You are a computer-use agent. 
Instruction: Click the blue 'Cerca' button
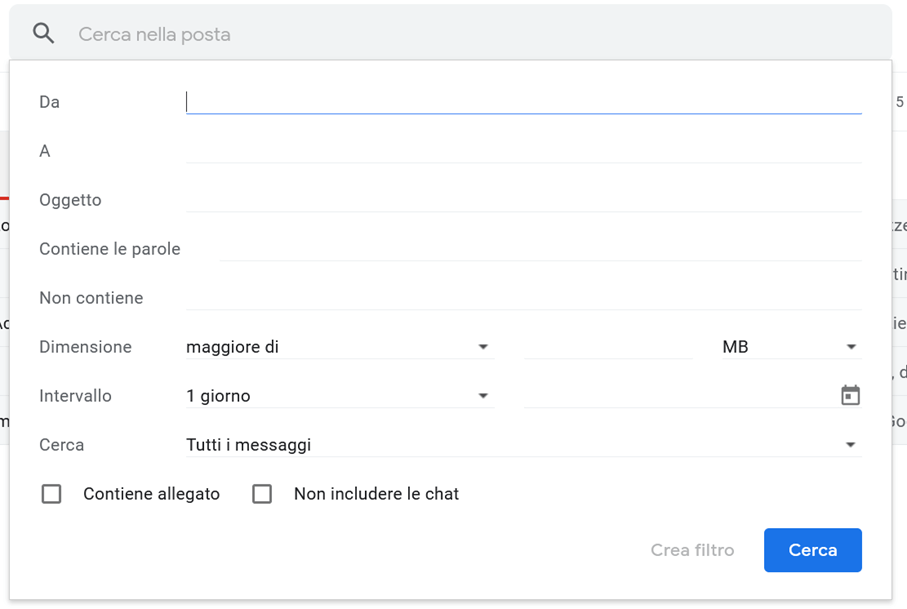813,550
